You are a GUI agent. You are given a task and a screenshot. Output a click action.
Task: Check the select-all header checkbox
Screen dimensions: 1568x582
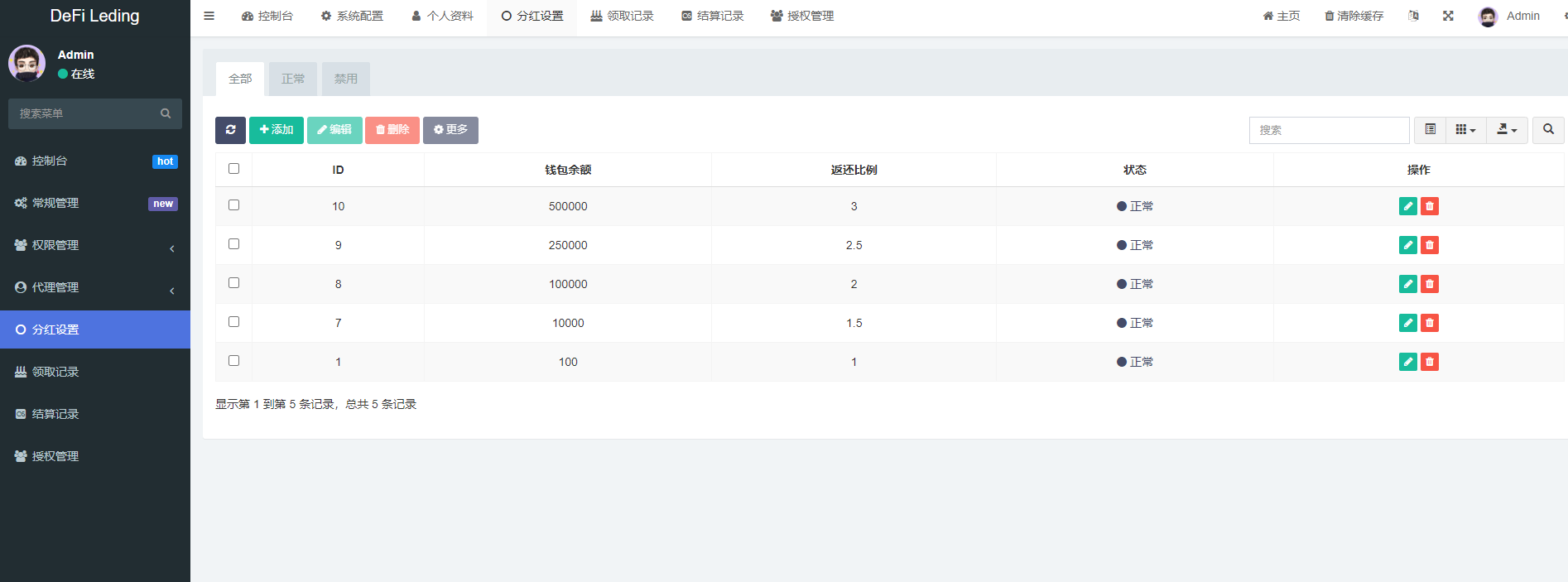[233, 169]
